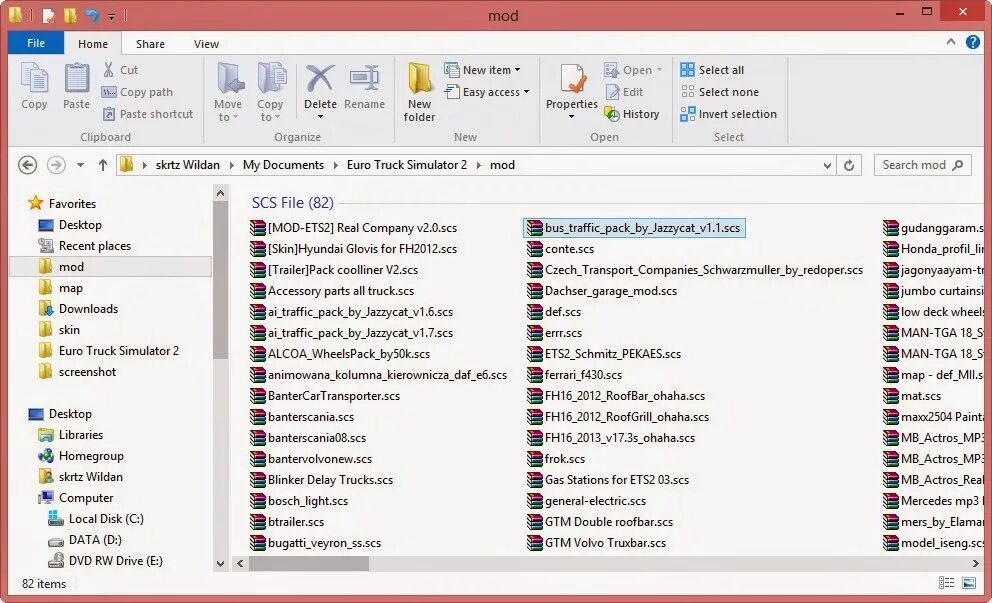
Task: Open the Recent locations dropdown arrow
Action: pyautogui.click(x=80, y=165)
